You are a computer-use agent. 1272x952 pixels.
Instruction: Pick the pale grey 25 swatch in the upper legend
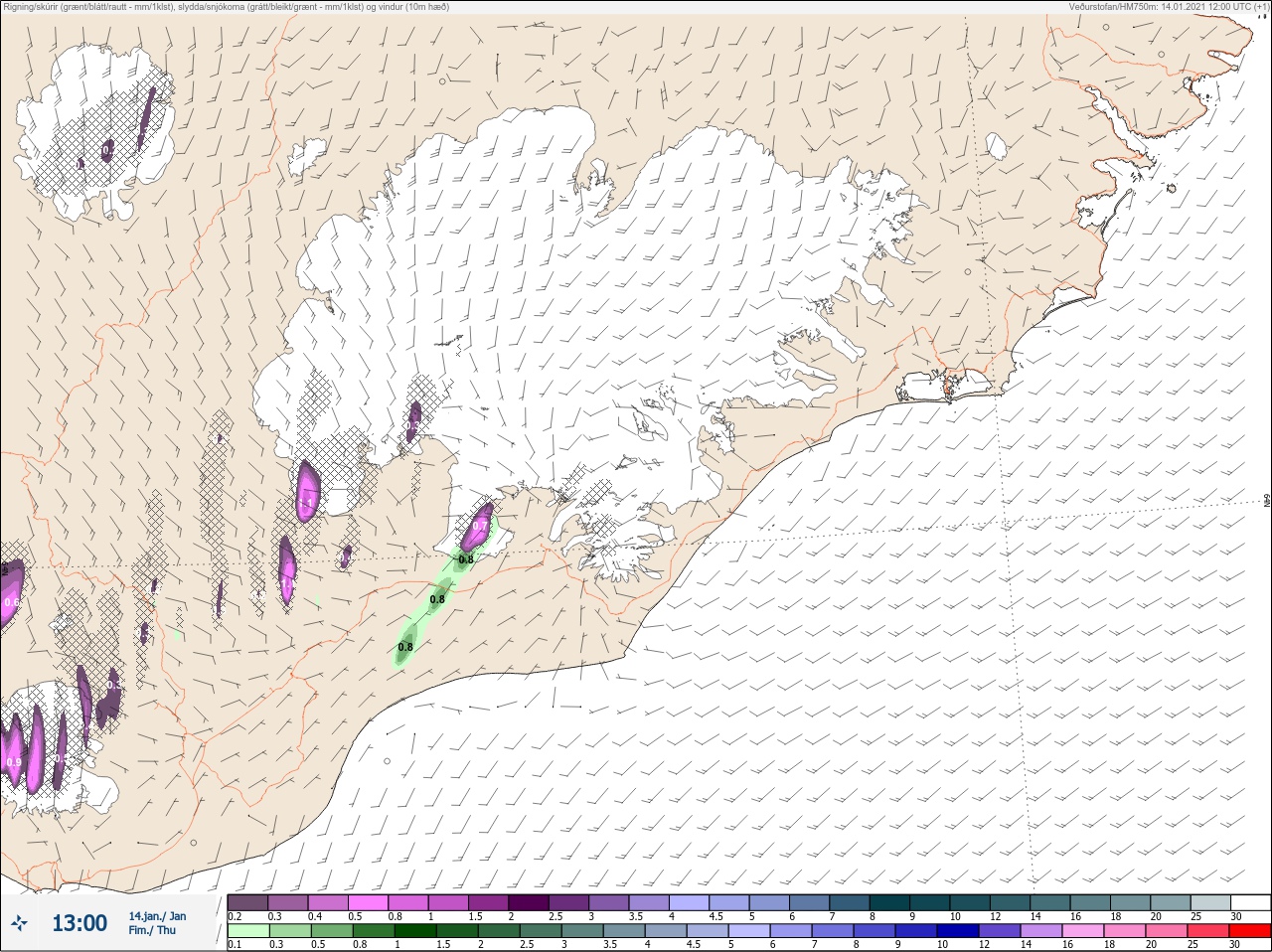[x=1209, y=902]
